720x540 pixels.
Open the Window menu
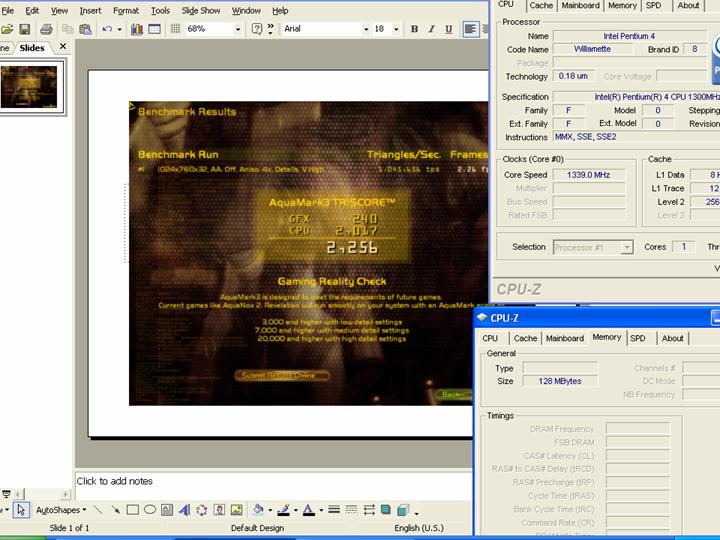coord(246,10)
